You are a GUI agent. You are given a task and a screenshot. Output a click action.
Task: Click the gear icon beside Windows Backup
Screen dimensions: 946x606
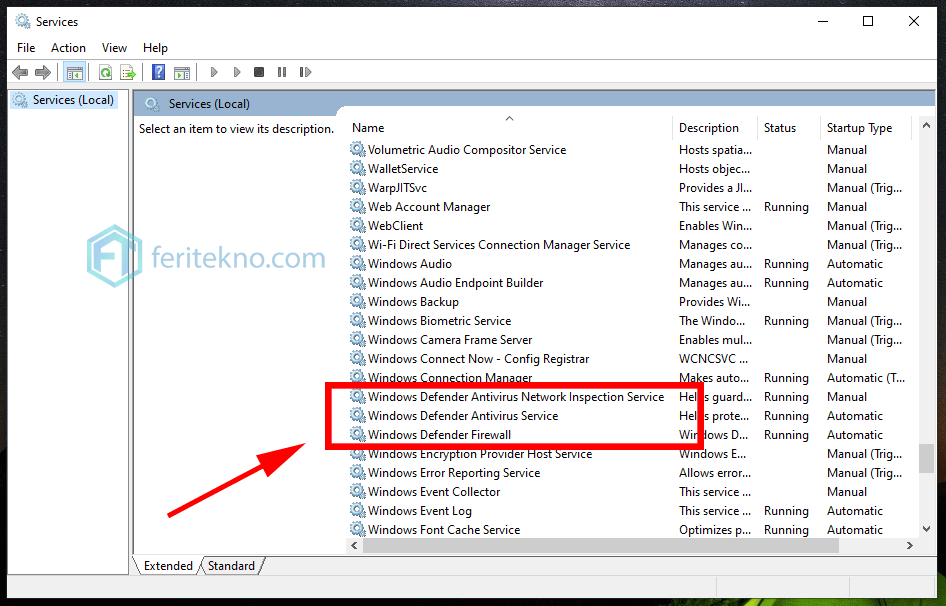click(358, 301)
